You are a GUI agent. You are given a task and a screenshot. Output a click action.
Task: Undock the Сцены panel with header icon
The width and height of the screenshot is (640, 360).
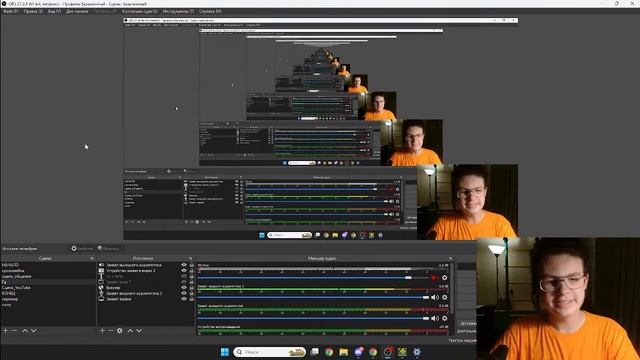92,258
